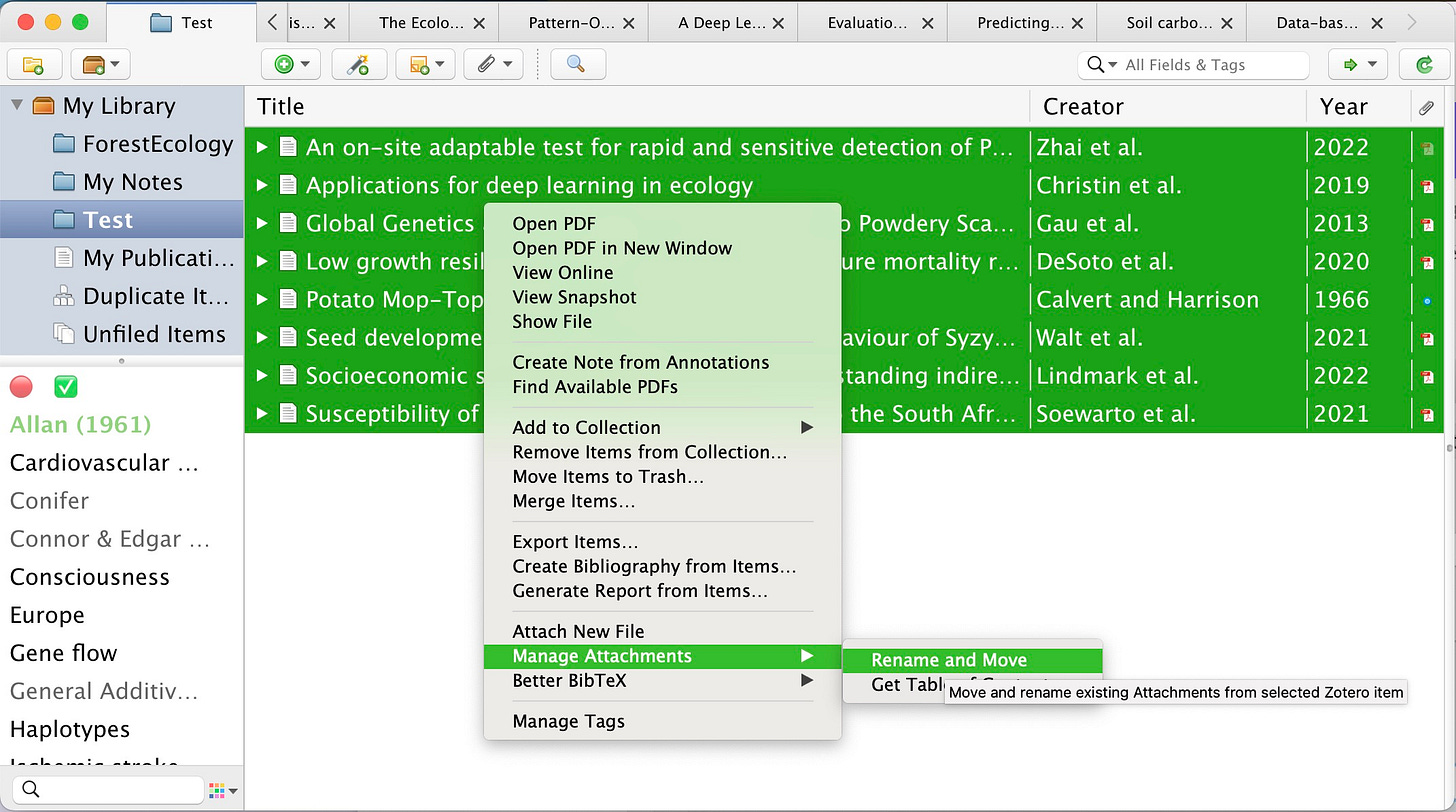This screenshot has width=1456, height=812.
Task: Choose Open PDF from context menu
Action: pos(554,224)
